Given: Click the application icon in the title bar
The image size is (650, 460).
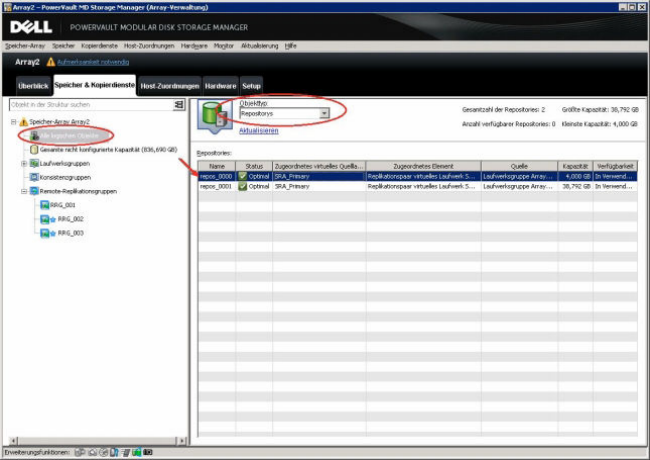Looking at the screenshot, I should [7, 7].
